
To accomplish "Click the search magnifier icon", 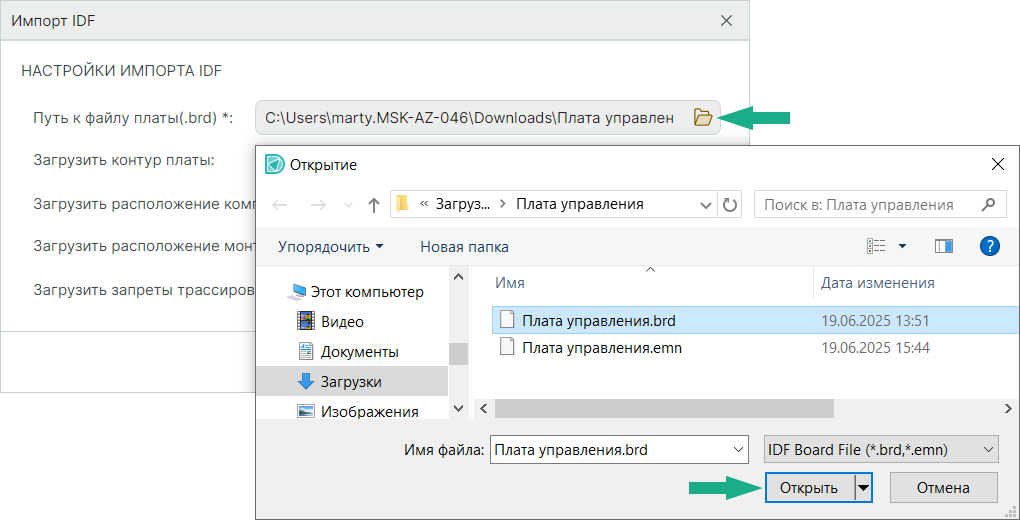I will point(988,204).
